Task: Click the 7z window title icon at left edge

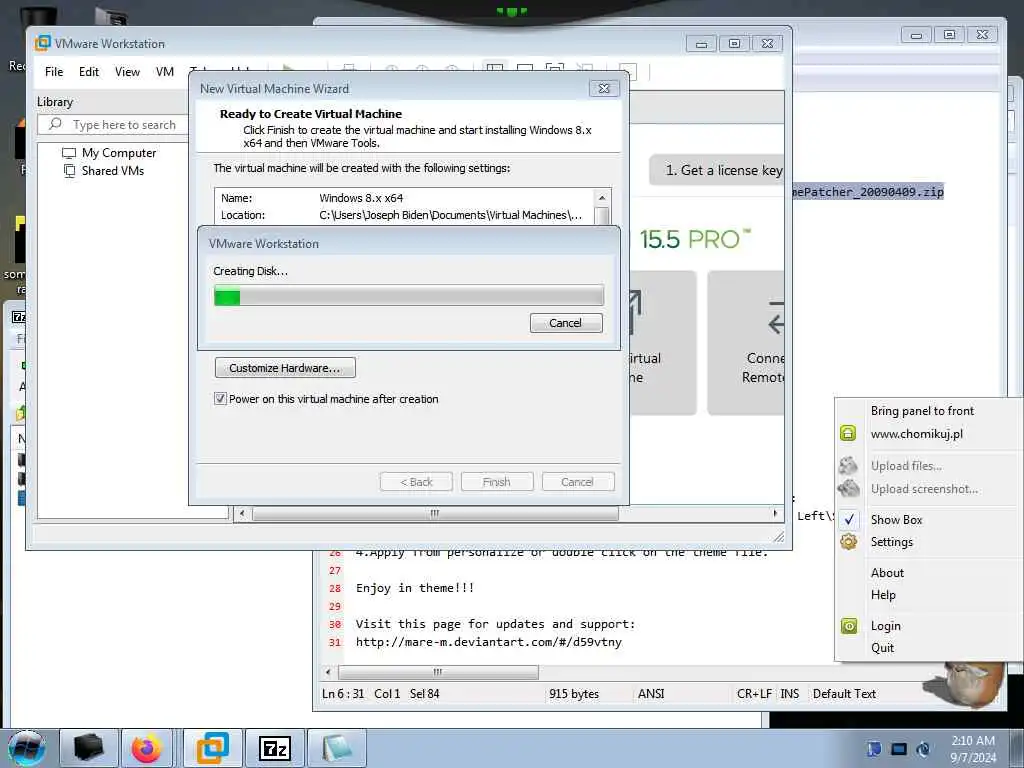Action: pos(19,317)
